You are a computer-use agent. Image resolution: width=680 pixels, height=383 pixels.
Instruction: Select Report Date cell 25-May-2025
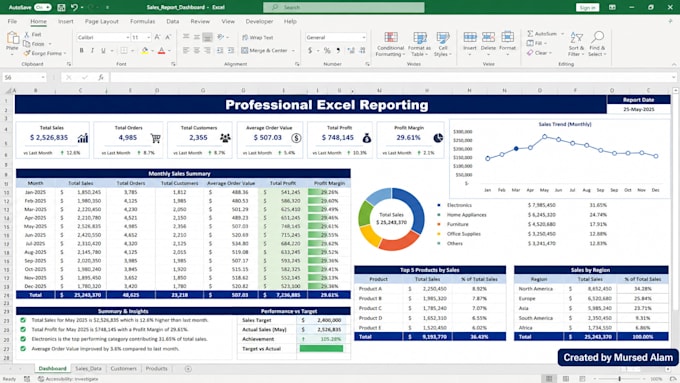click(639, 109)
